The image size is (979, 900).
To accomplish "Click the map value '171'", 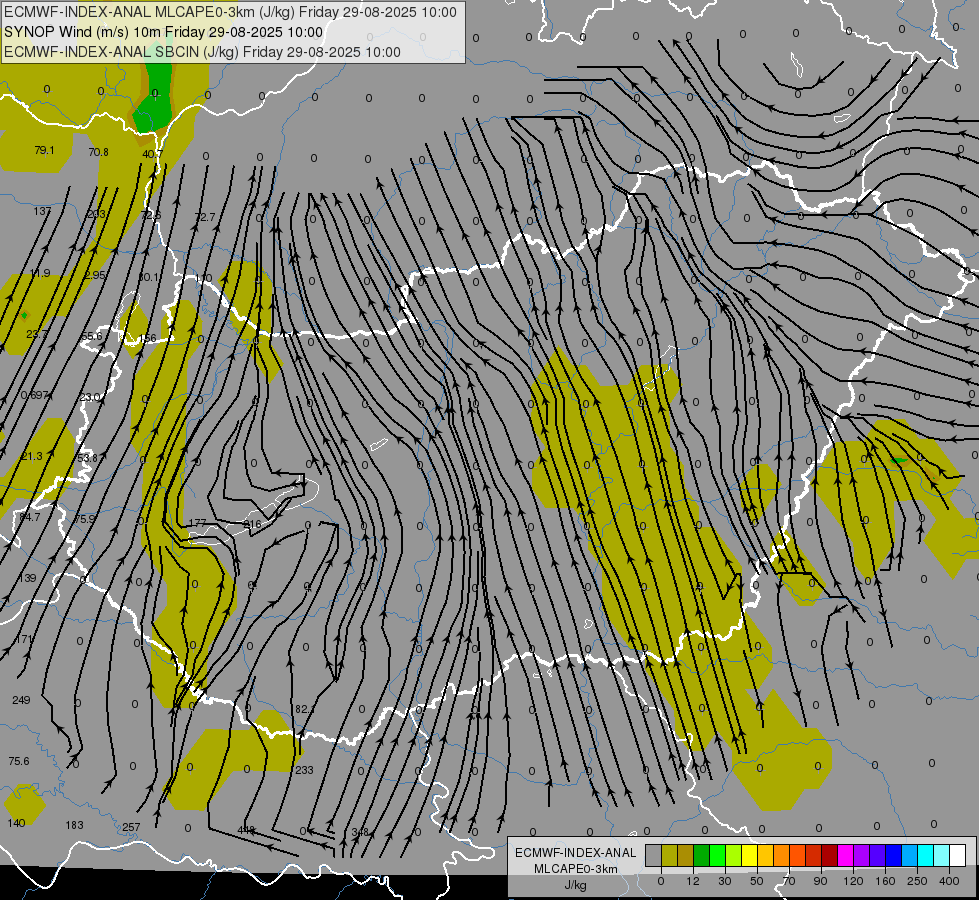I will tap(24, 639).
